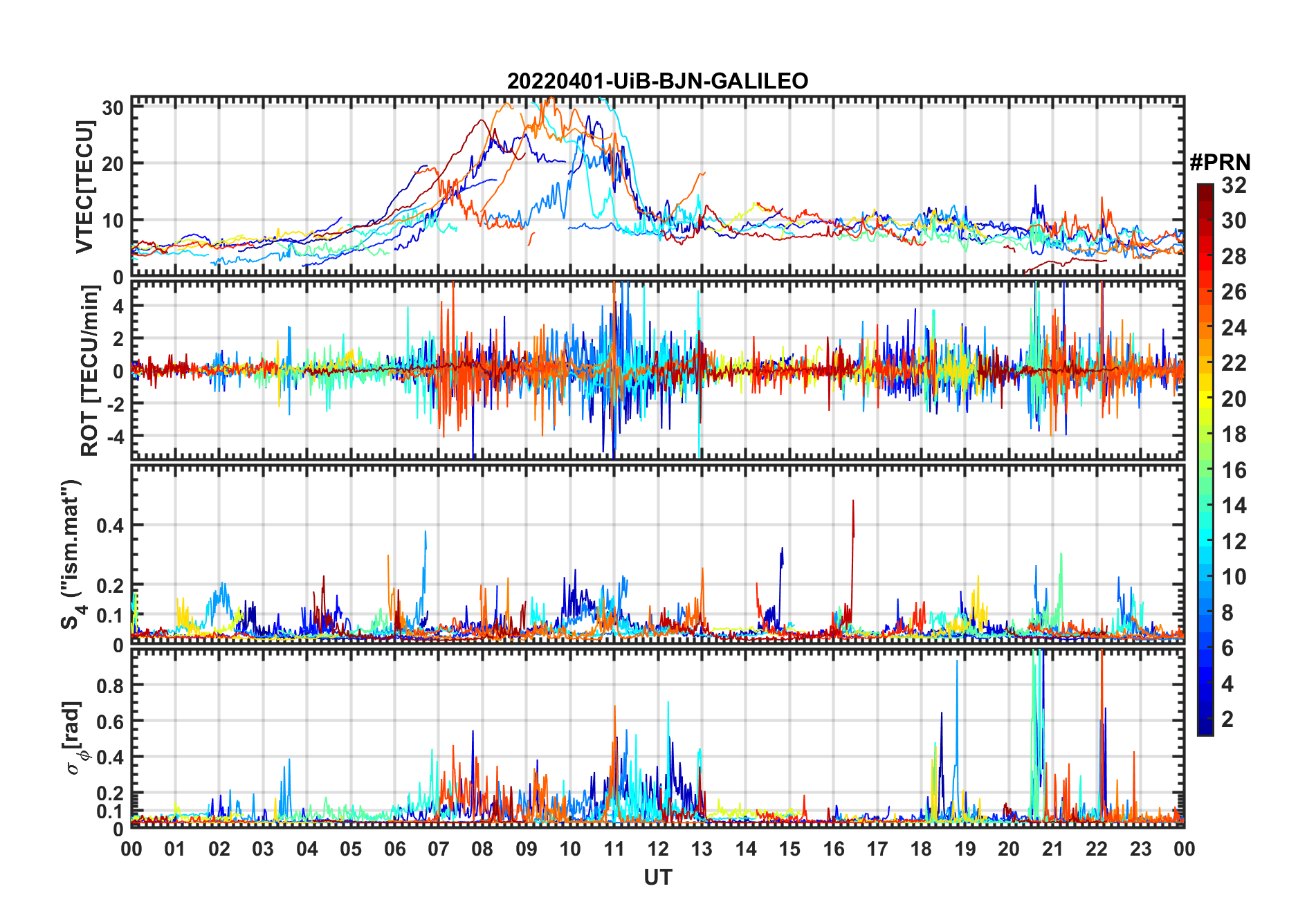Image resolution: width=1316 pixels, height=920 pixels.
Task: Select x-axis hour tick 13
Action: pos(702,849)
